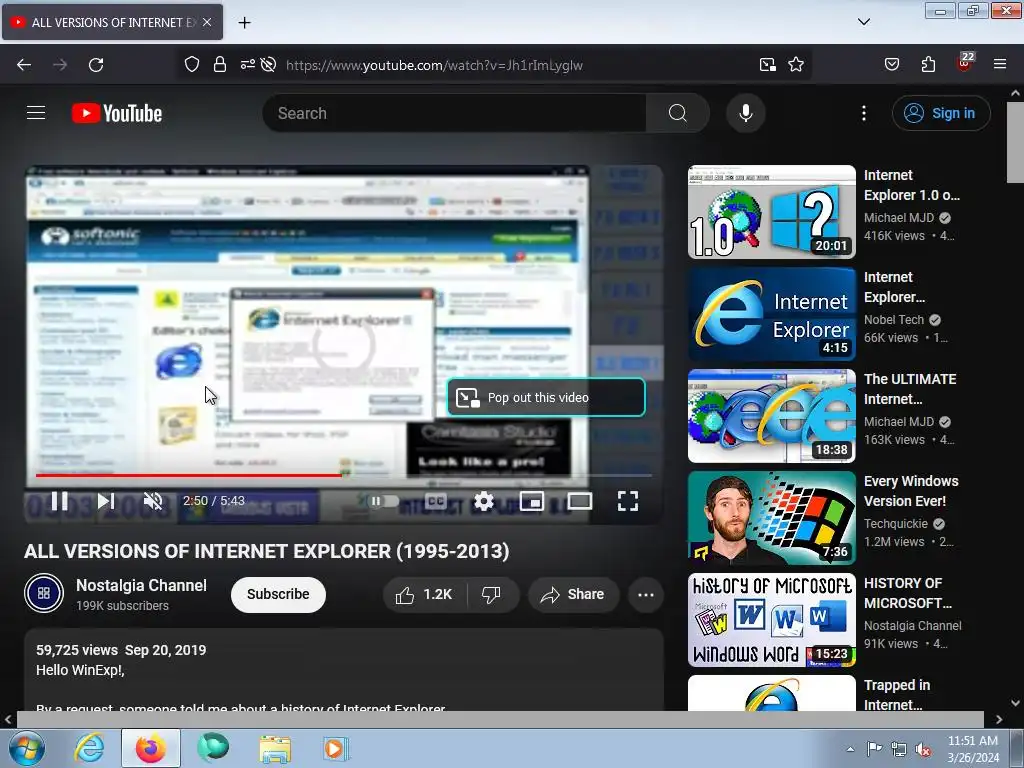Like this video
1024x768 pixels.
tap(424, 594)
